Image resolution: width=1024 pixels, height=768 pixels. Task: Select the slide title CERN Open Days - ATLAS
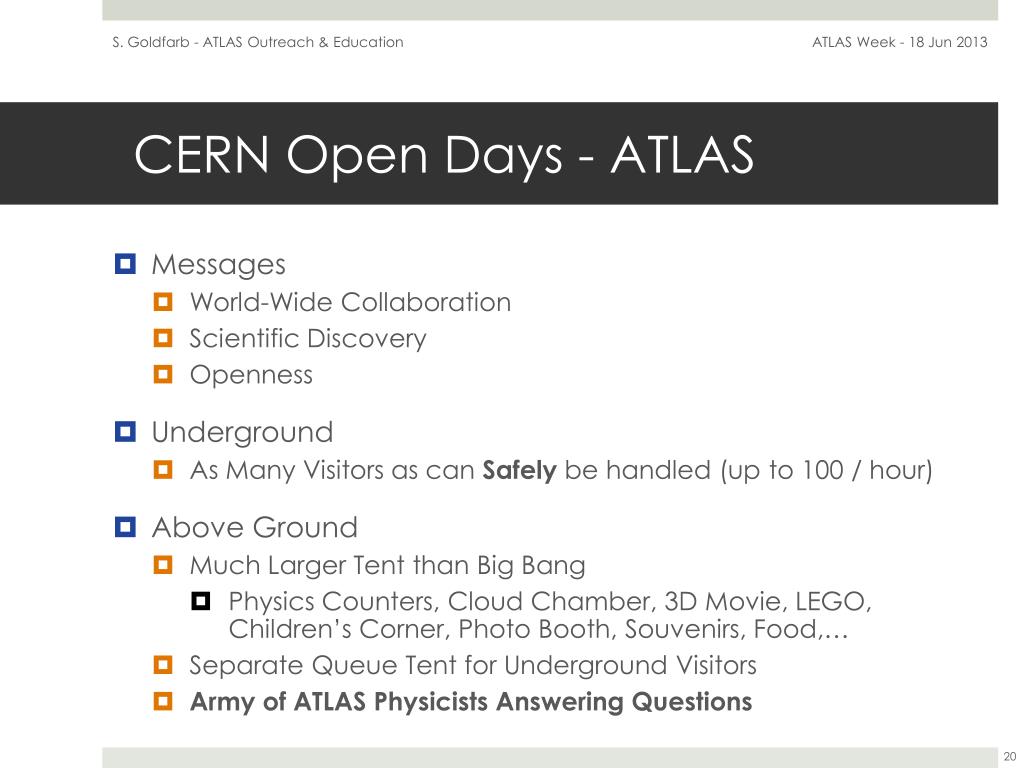click(444, 155)
